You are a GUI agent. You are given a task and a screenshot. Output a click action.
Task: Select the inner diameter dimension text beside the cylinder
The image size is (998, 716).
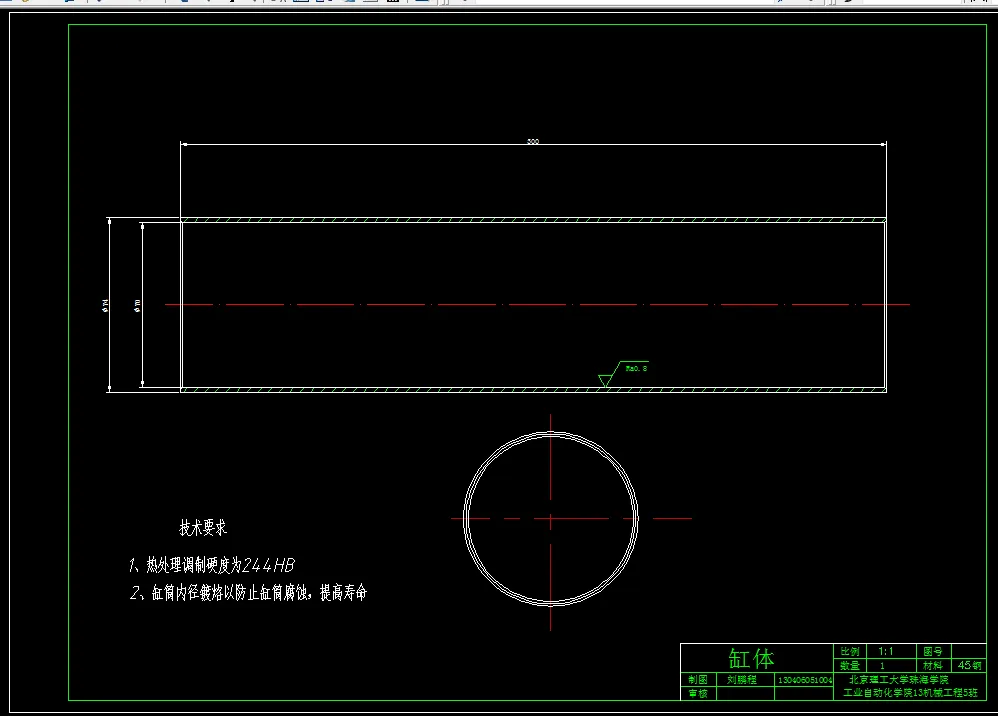137,305
